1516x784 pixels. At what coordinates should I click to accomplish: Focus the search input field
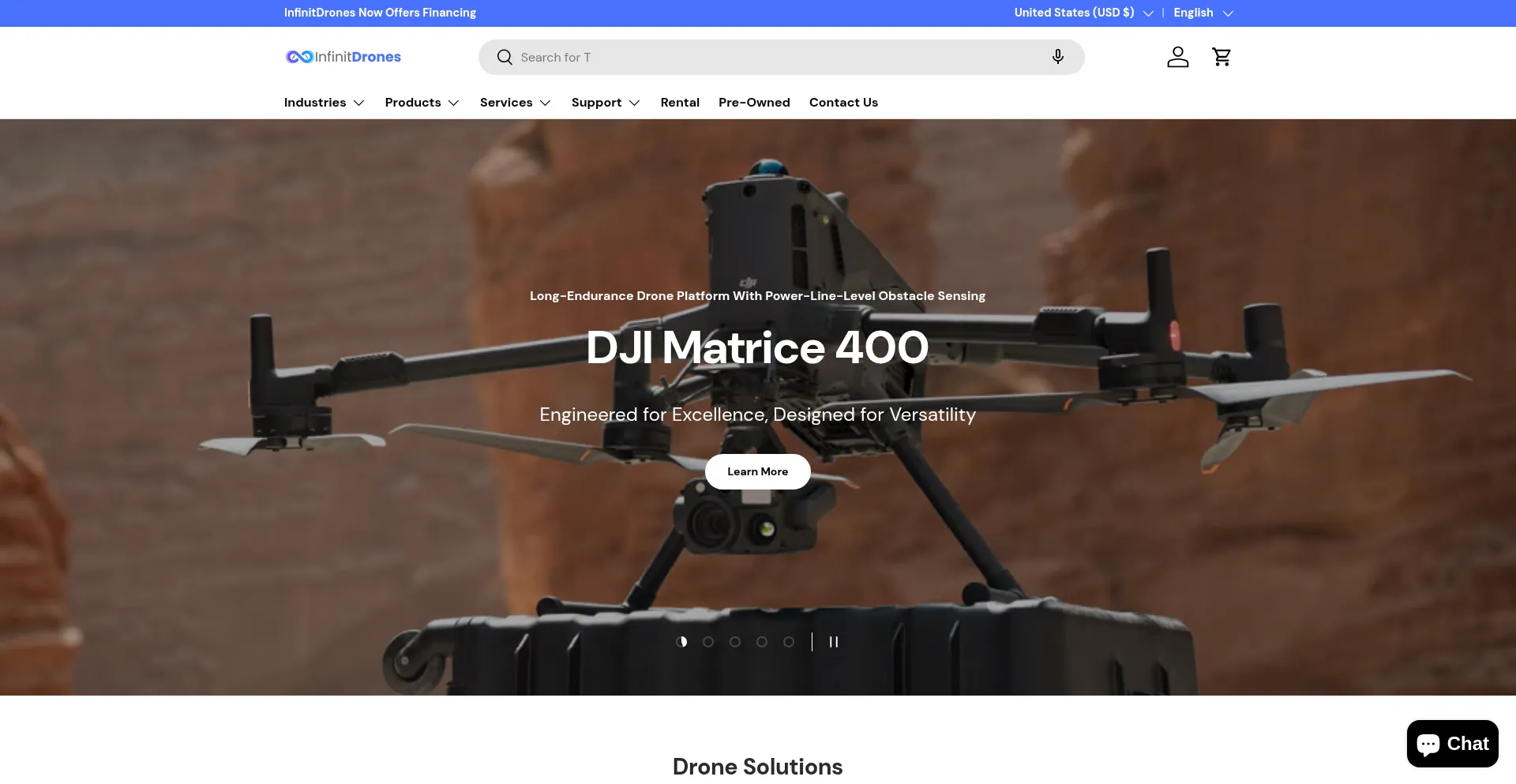[781, 57]
